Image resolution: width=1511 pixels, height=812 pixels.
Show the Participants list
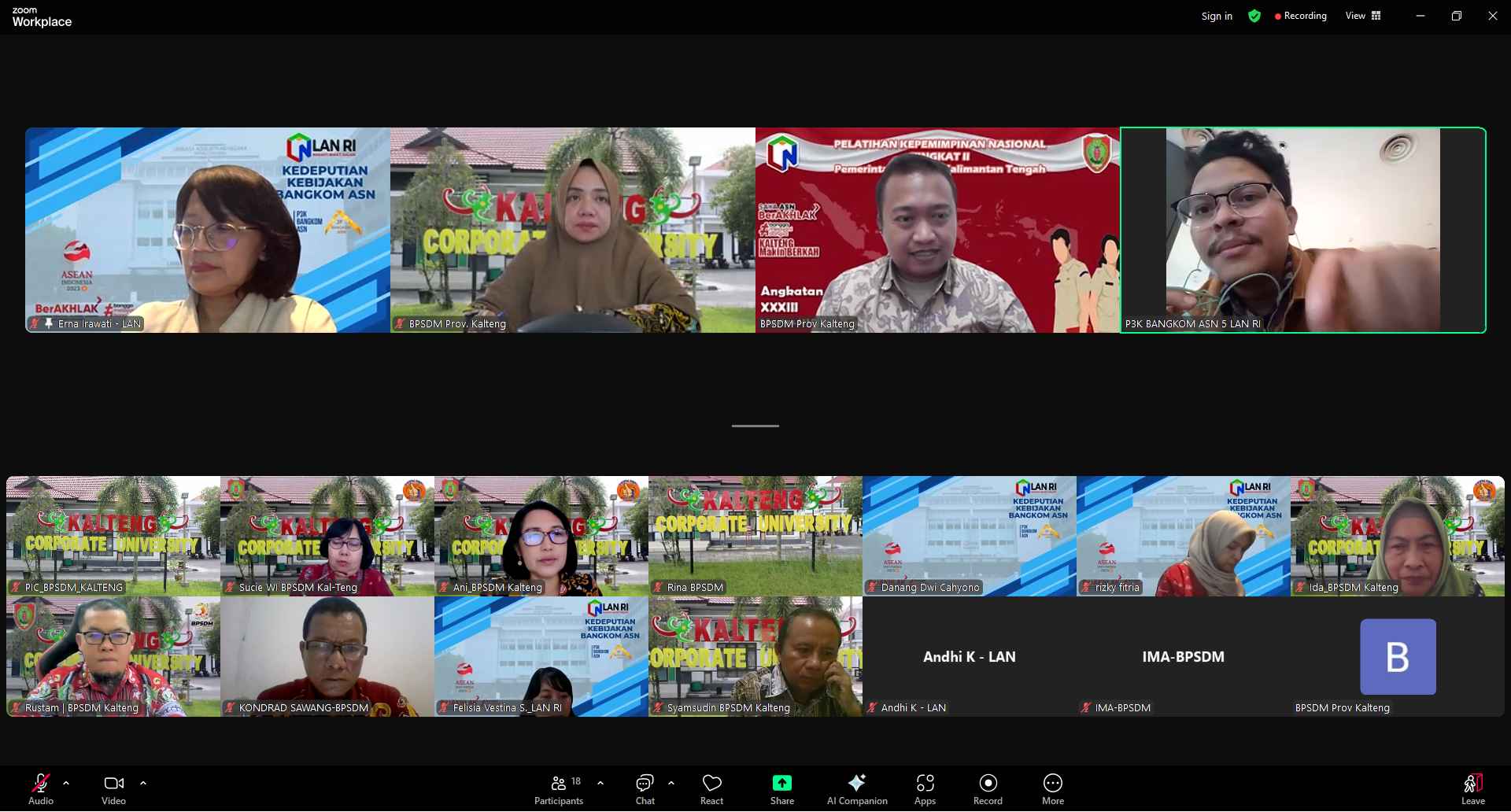pos(560,788)
